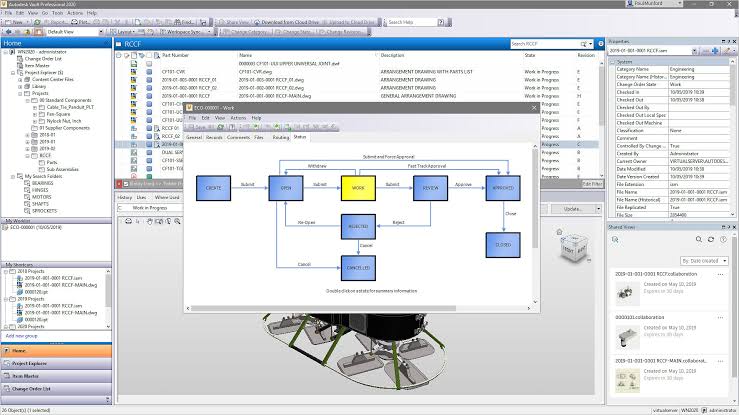
Task: Select the Sub Assemblies folder in the tree
Action: (62, 170)
